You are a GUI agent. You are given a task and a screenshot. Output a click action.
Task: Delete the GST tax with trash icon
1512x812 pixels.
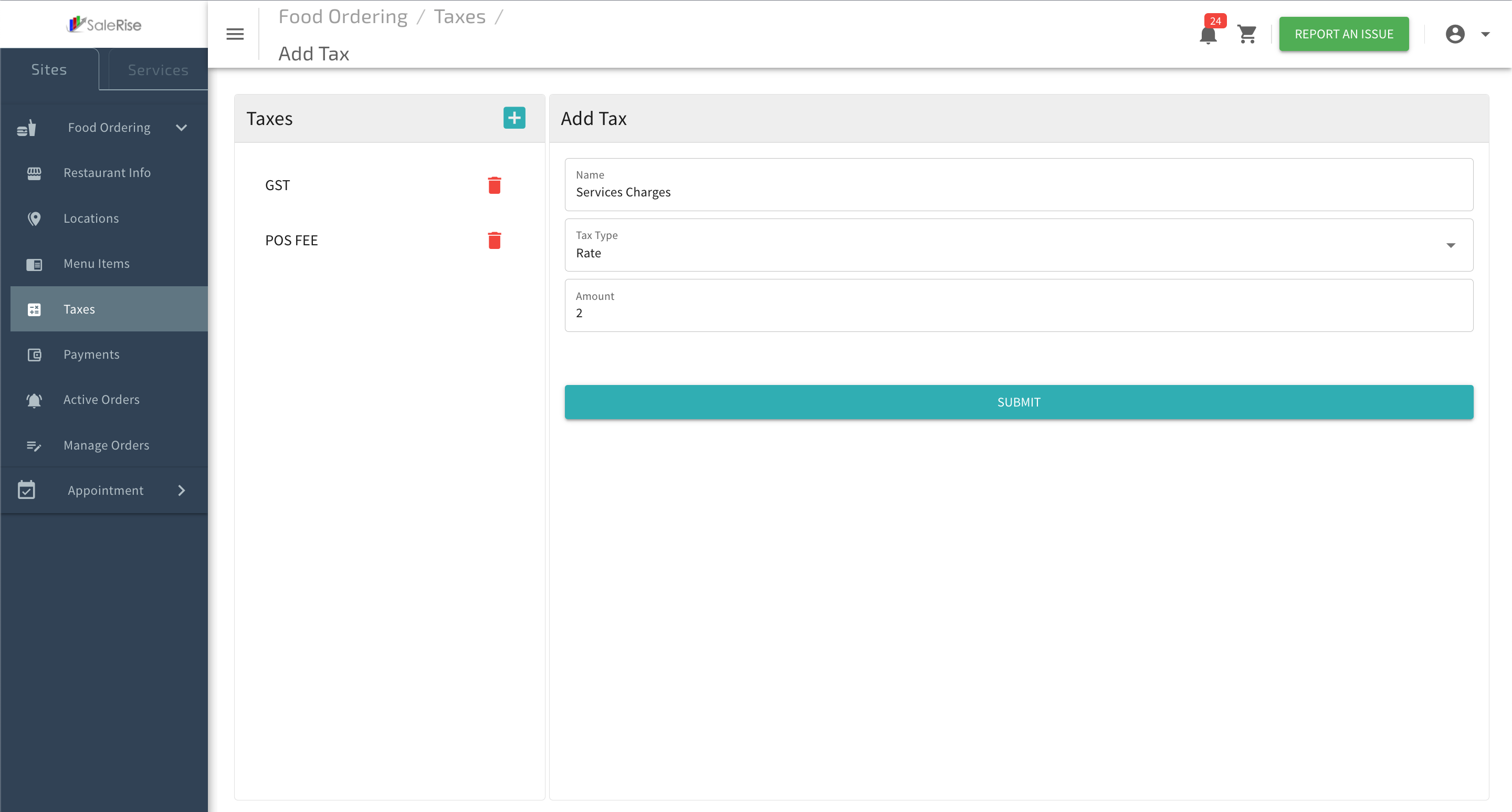click(x=494, y=185)
